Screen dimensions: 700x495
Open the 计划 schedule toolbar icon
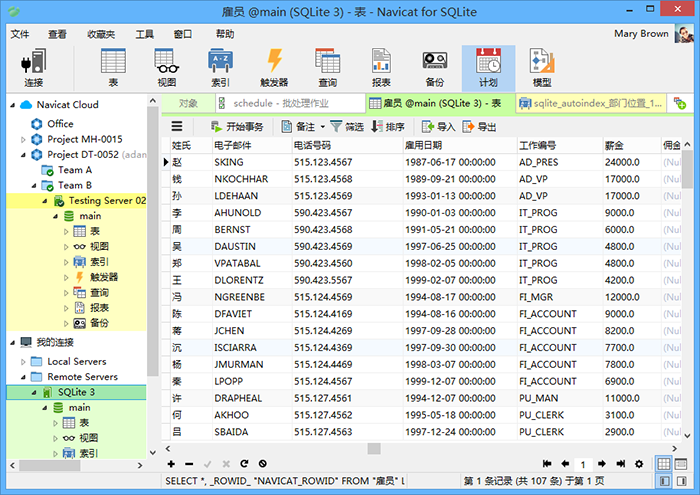[x=488, y=68]
